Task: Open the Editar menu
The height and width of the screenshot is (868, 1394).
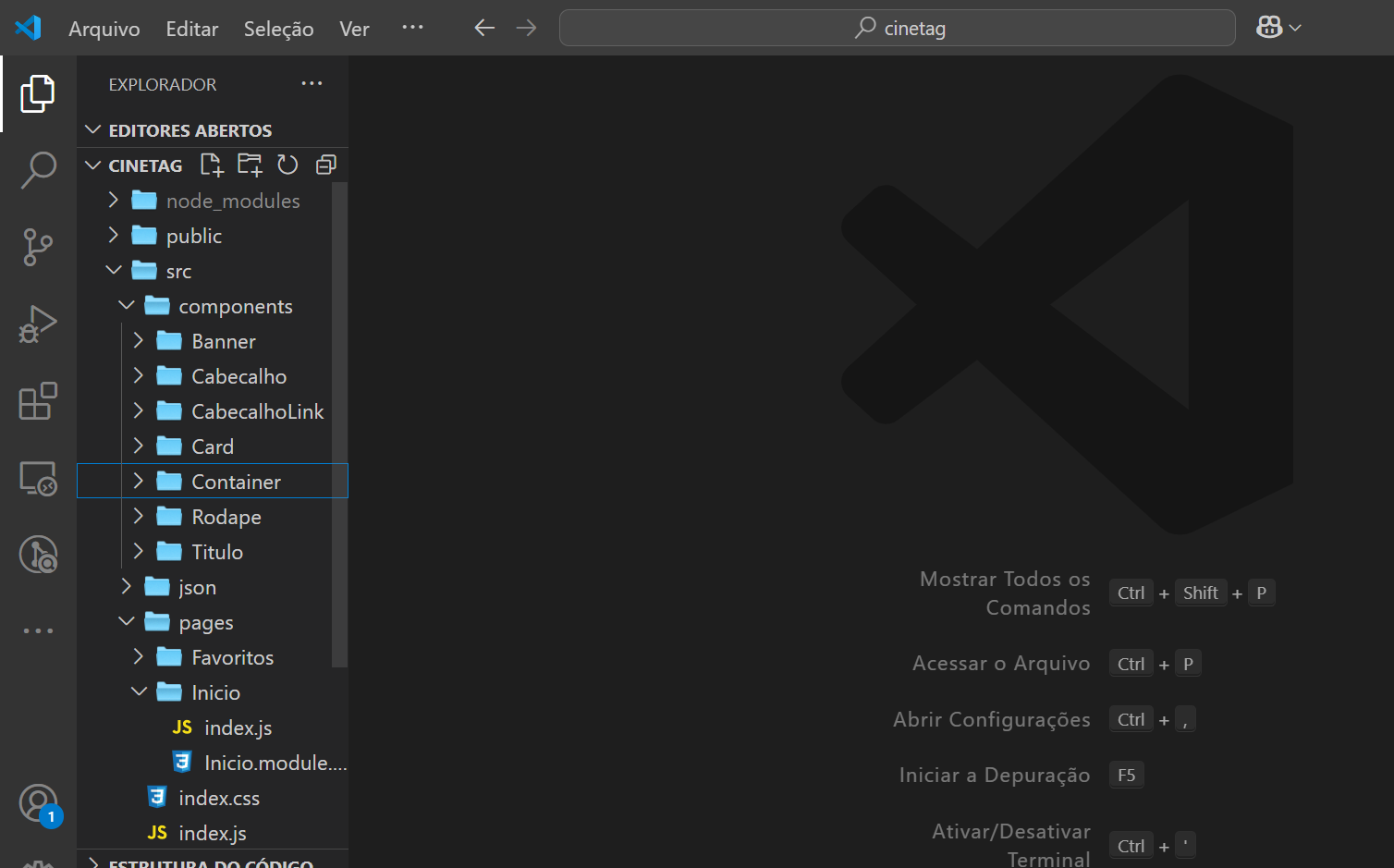Action: [192, 29]
